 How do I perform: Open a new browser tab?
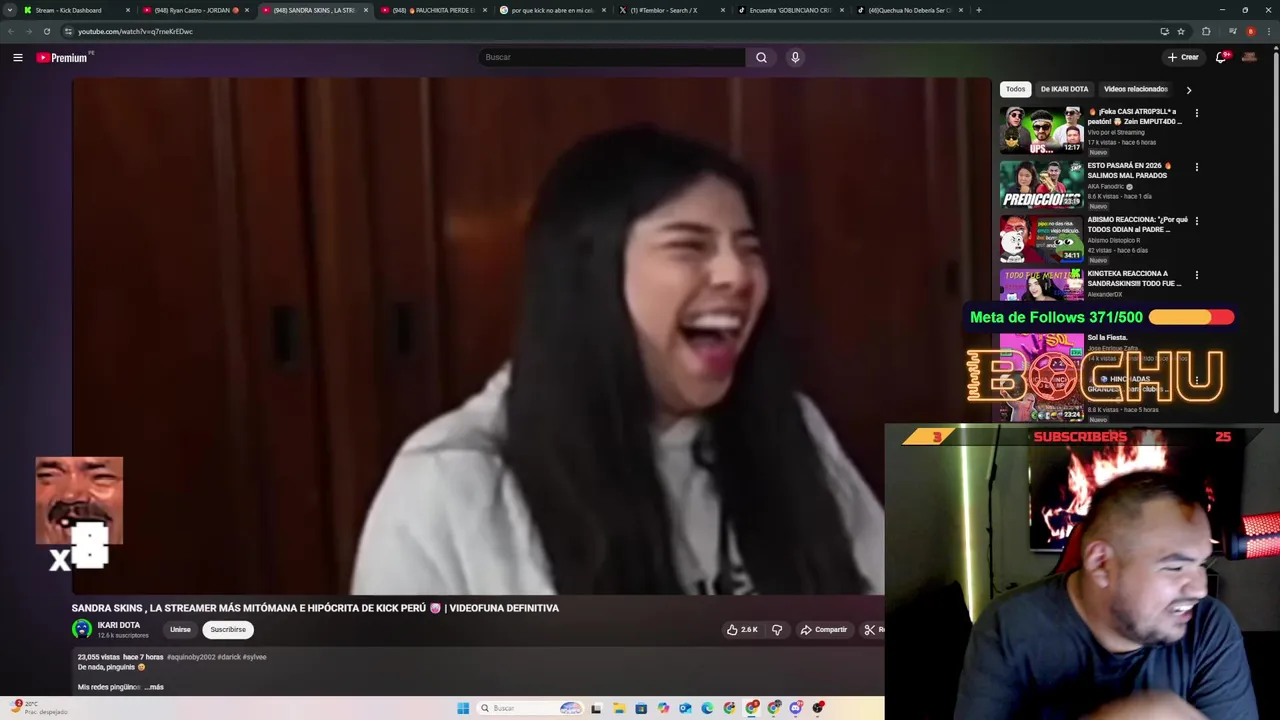[978, 10]
